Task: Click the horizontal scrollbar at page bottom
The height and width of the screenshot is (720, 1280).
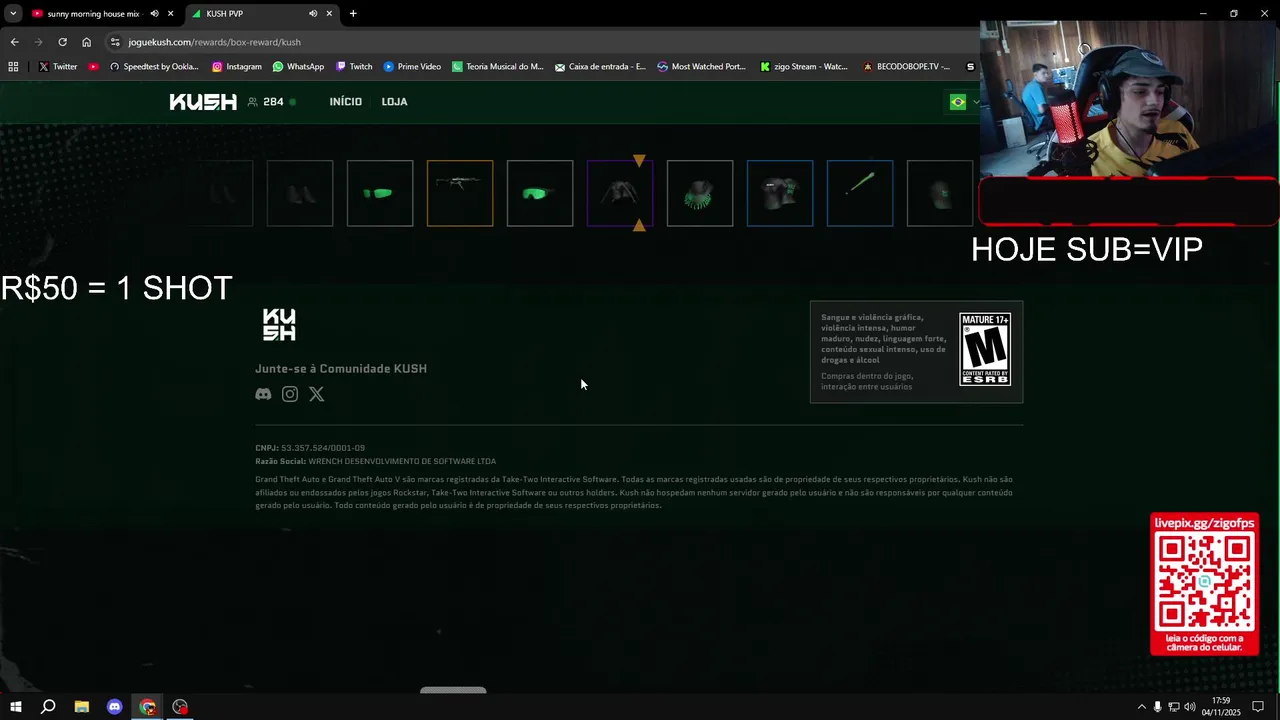Action: (453, 690)
